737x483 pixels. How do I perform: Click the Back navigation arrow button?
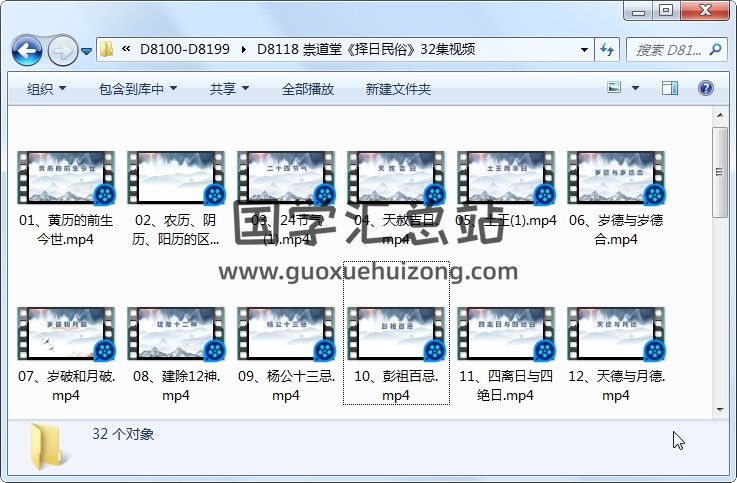pos(26,49)
